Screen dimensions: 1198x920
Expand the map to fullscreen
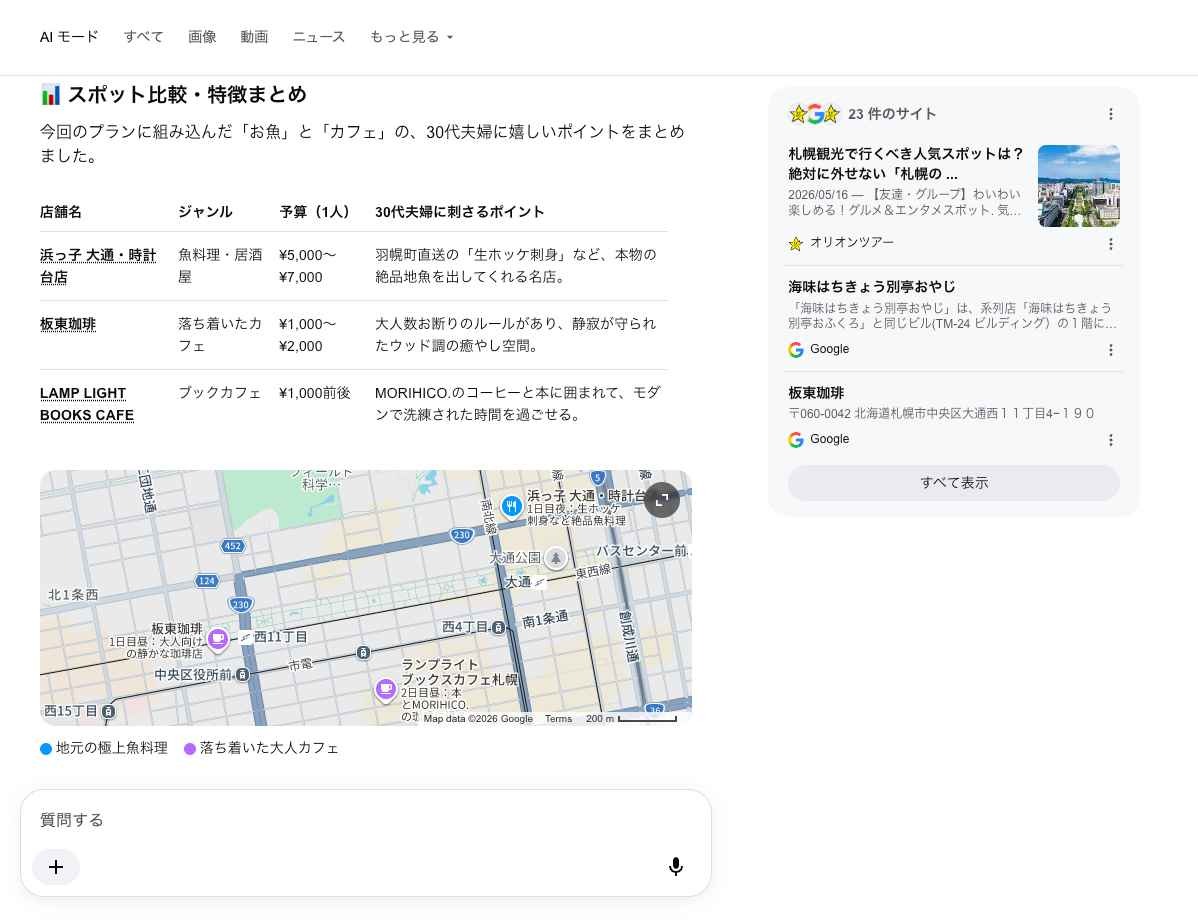[x=662, y=500]
